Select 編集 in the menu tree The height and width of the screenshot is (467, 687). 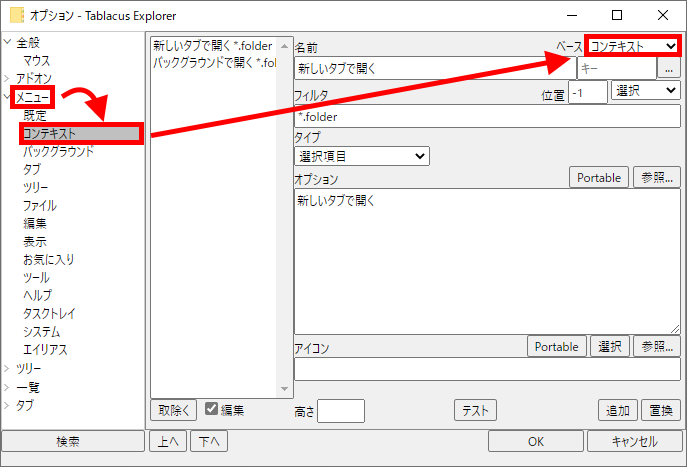(35, 223)
